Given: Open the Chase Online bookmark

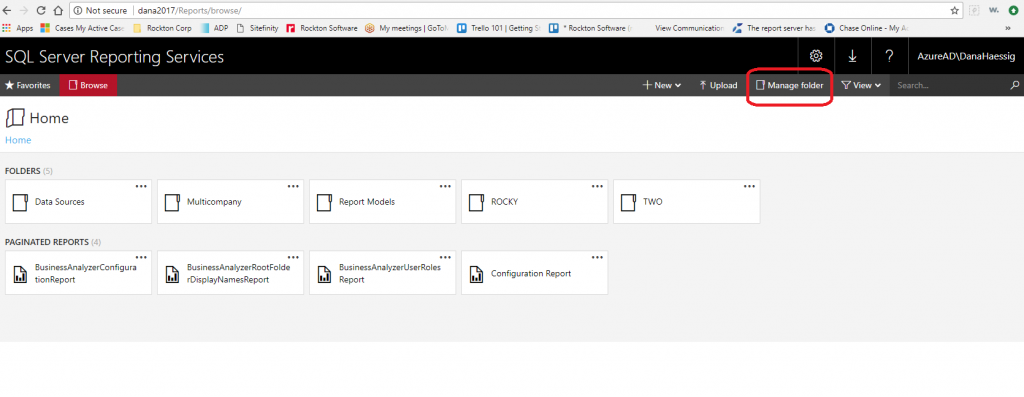Looking at the screenshot, I should [867, 28].
